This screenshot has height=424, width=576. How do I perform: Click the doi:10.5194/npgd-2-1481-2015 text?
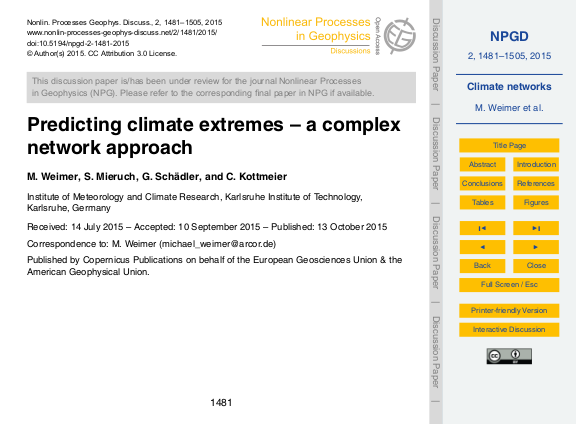pyautogui.click(x=78, y=43)
